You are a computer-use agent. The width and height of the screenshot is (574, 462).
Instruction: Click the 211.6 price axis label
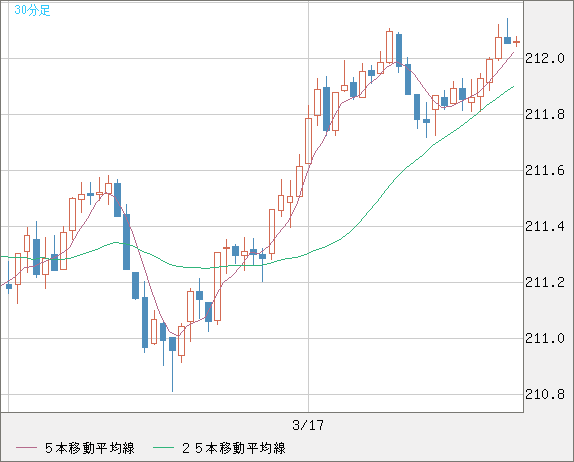545,171
